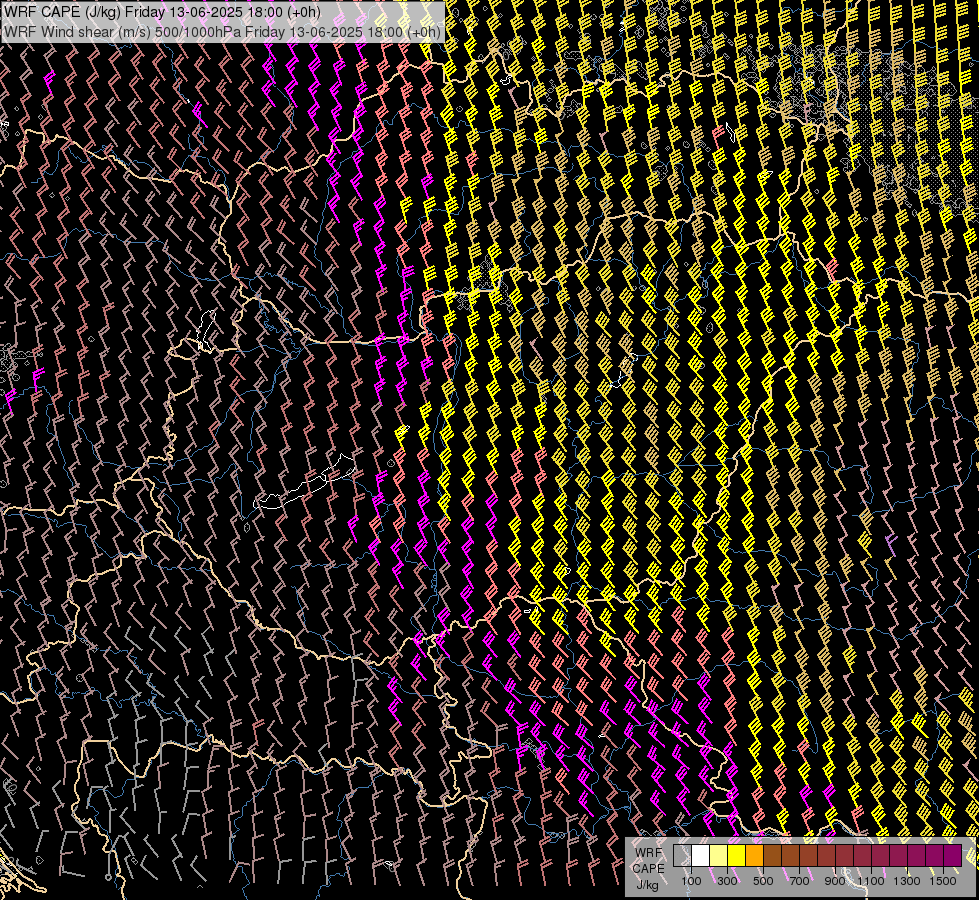
Task: Select the orange CAPE legend swatch
Action: (x=754, y=855)
